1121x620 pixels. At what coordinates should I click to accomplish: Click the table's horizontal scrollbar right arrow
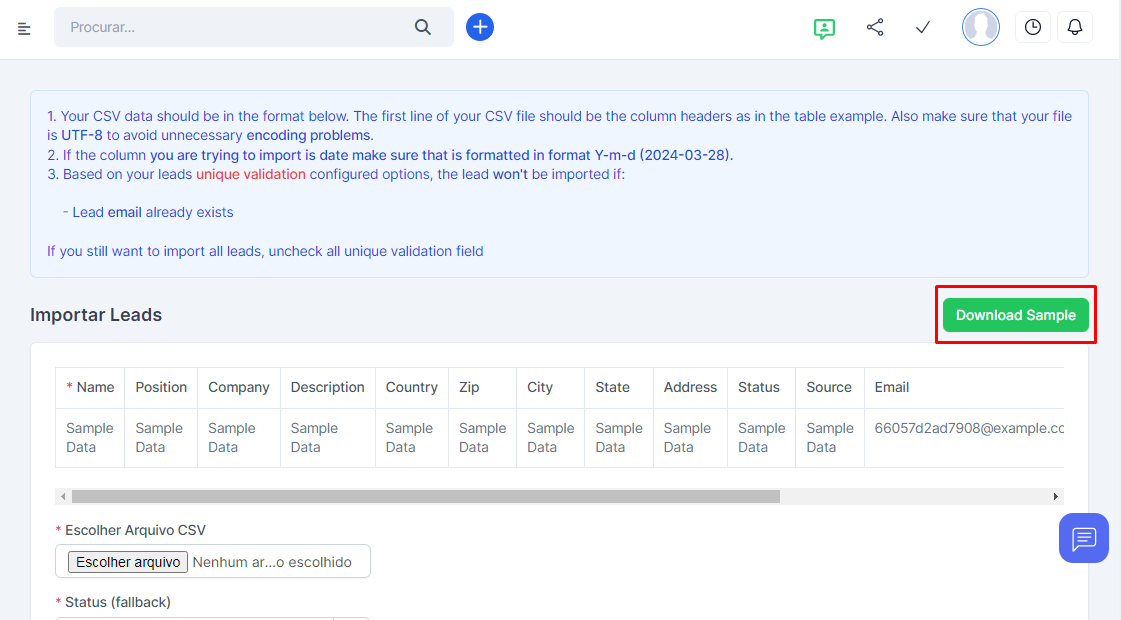(1055, 496)
